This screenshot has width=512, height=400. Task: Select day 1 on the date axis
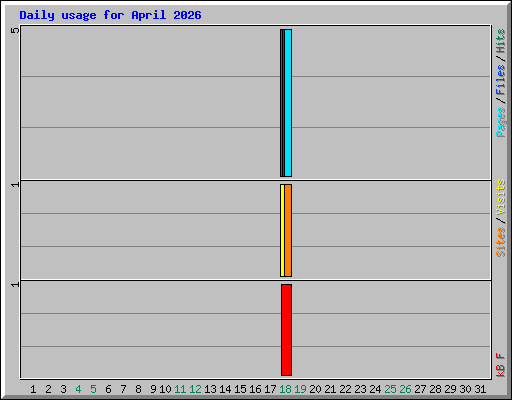(x=33, y=389)
